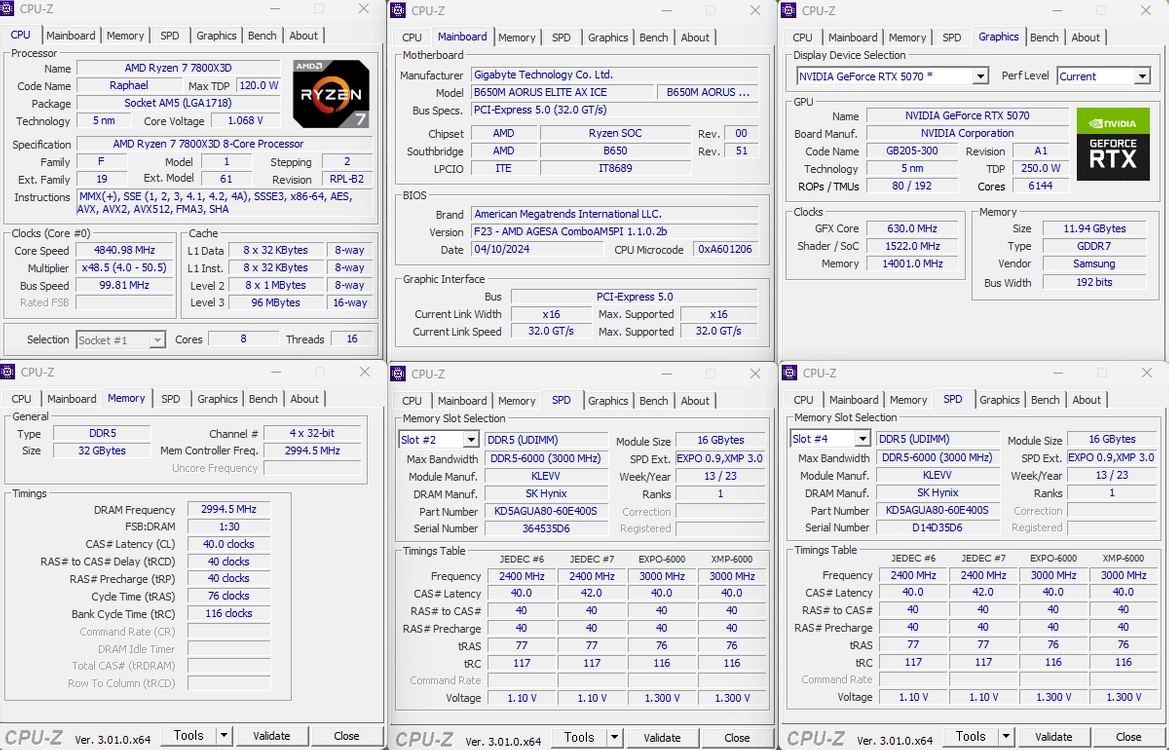Click the serial number D14D35D6
Viewport: 1169px width, 750px height.
937,528
